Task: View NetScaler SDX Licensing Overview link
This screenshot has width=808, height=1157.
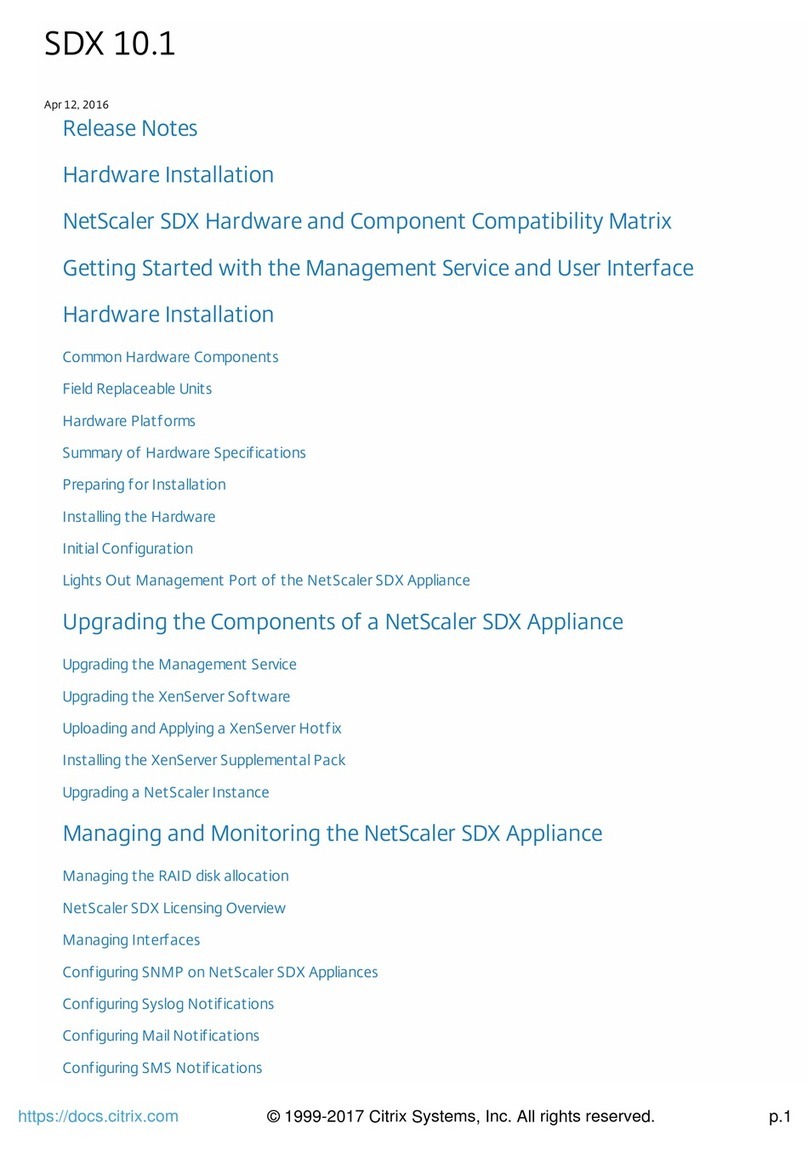Action: click(174, 908)
